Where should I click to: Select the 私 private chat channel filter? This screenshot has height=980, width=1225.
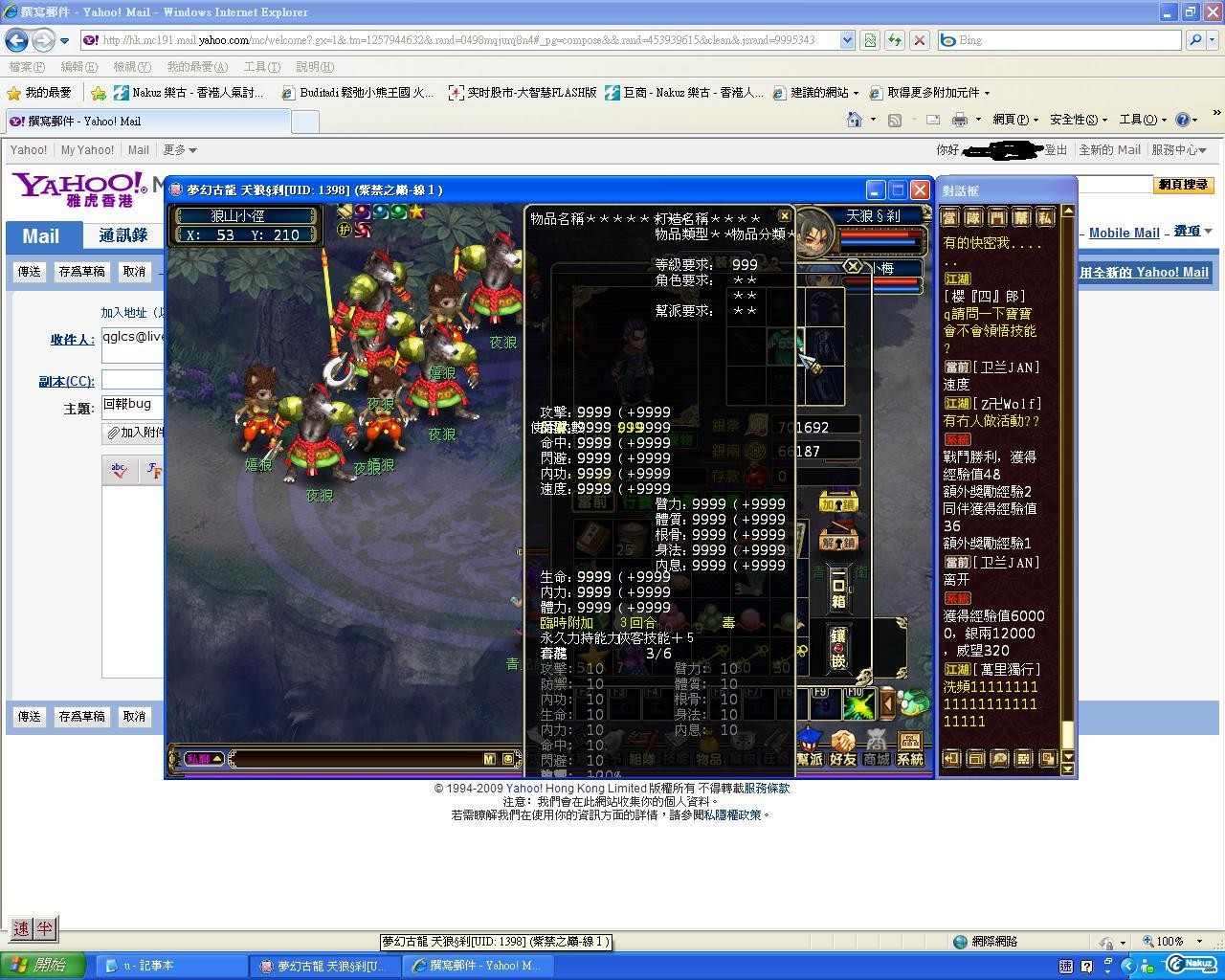(1045, 218)
